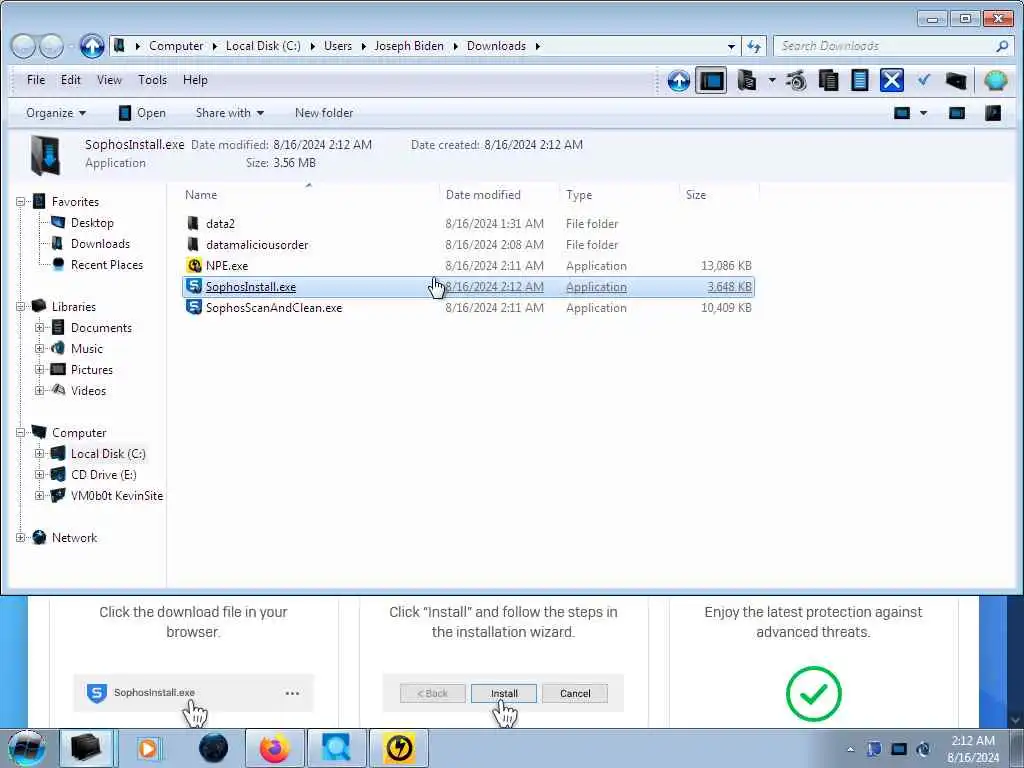This screenshot has width=1024, height=768.
Task: Go forward with the Forward navigation button
Action: coord(52,46)
